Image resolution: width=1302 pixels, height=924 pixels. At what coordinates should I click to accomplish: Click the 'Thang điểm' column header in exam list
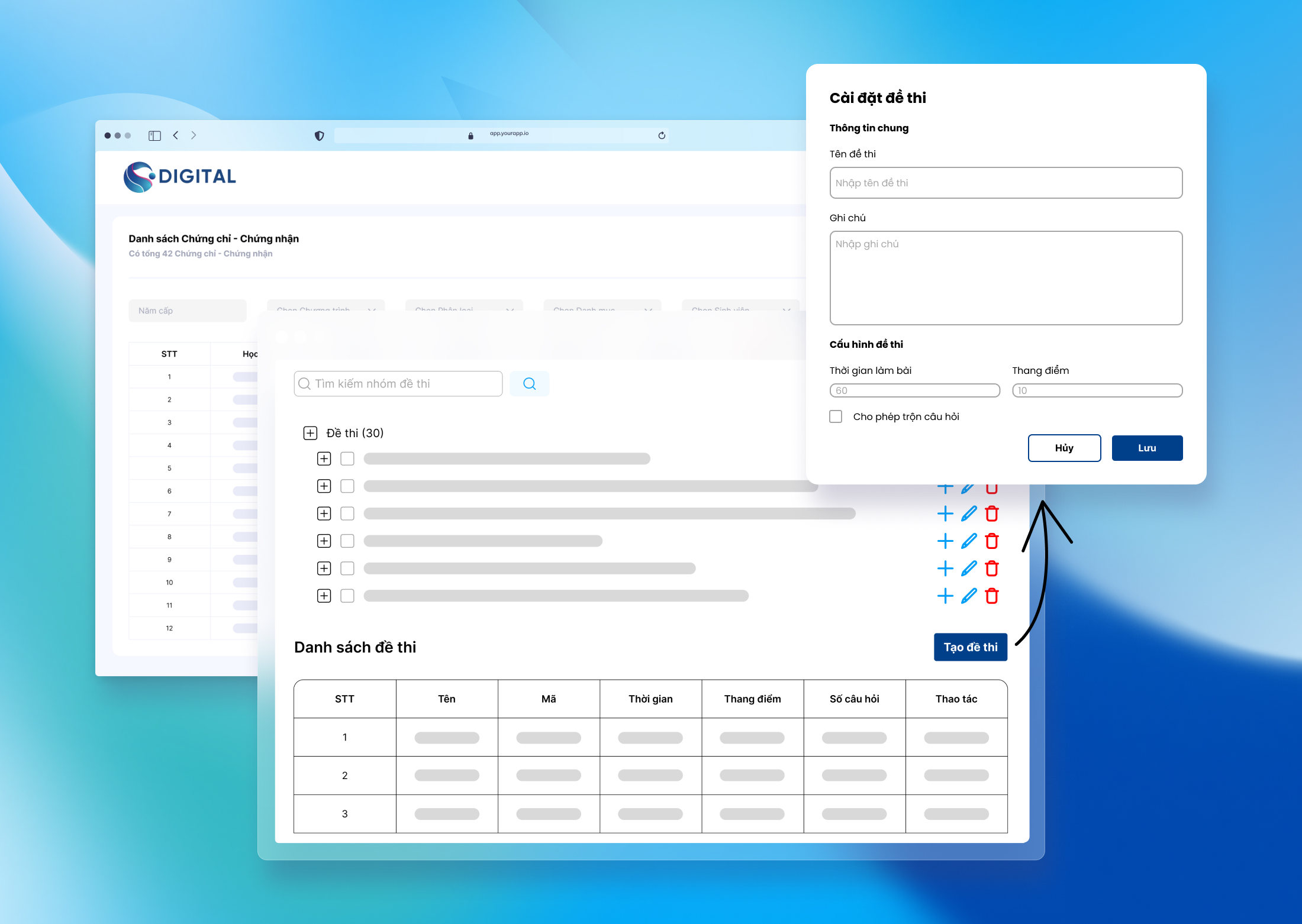pyautogui.click(x=752, y=699)
